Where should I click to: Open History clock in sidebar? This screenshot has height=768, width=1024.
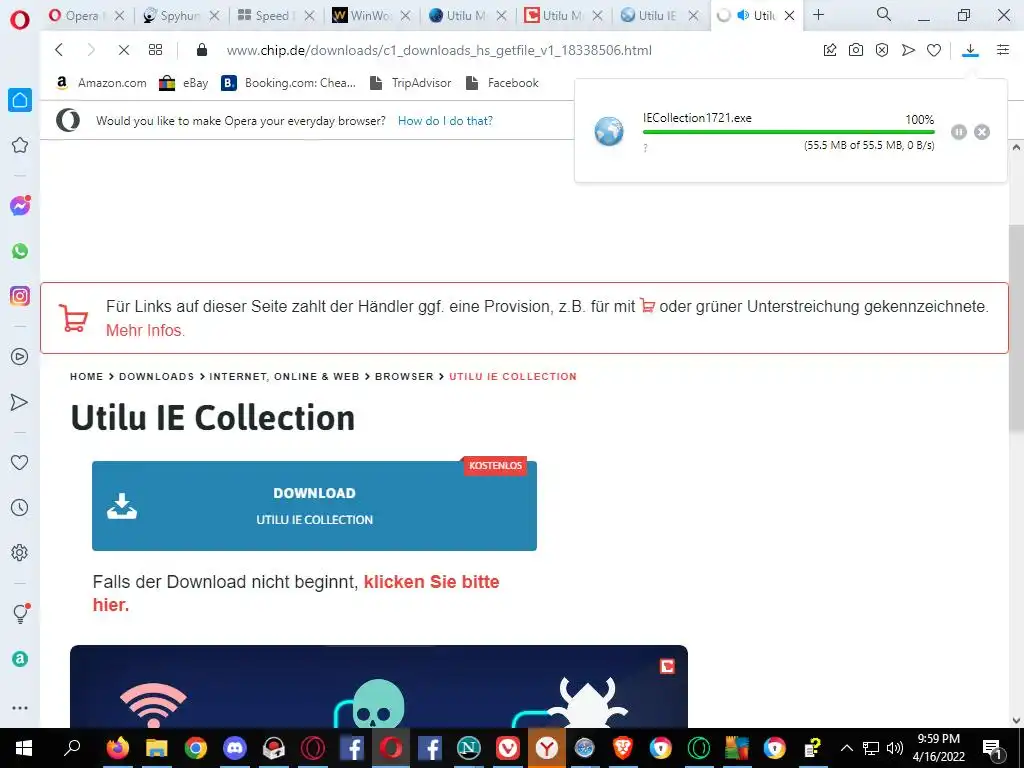point(20,507)
